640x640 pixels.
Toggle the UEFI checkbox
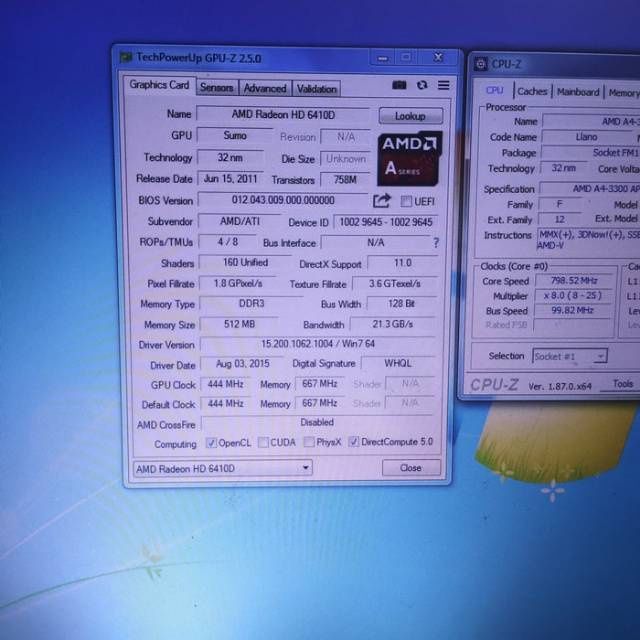pos(406,201)
